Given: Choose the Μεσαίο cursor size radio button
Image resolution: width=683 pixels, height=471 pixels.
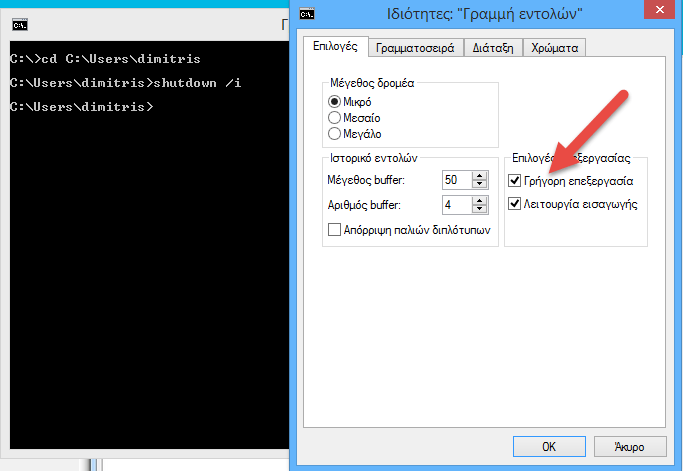Looking at the screenshot, I should click(336, 117).
